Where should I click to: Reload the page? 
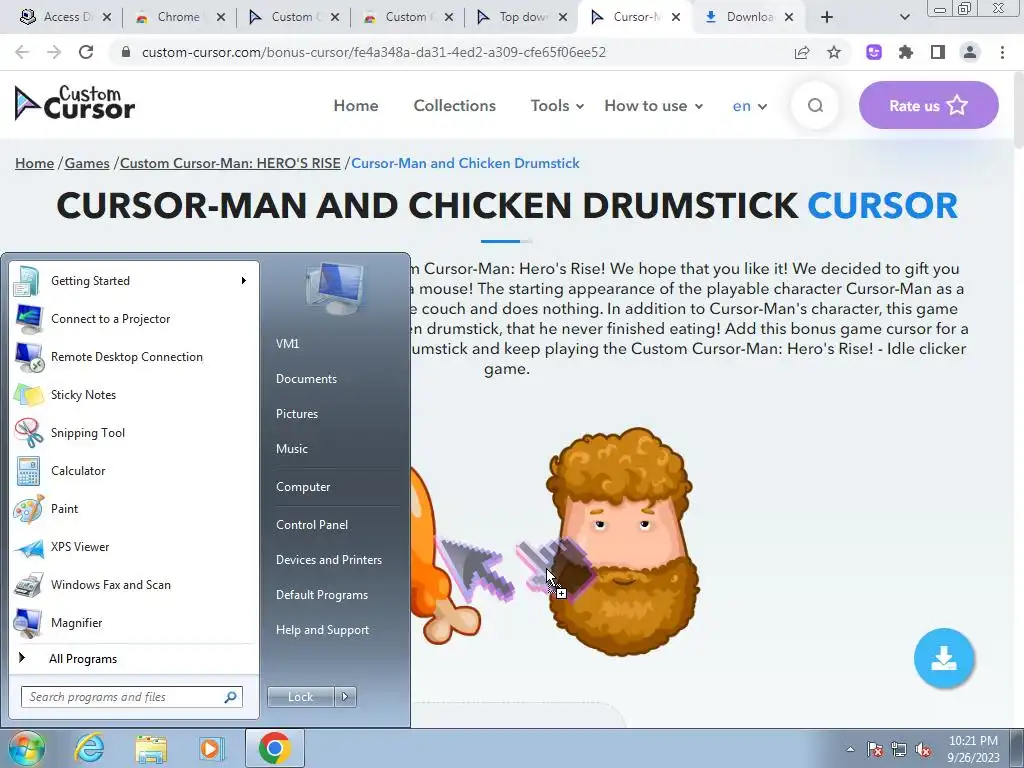point(86,52)
